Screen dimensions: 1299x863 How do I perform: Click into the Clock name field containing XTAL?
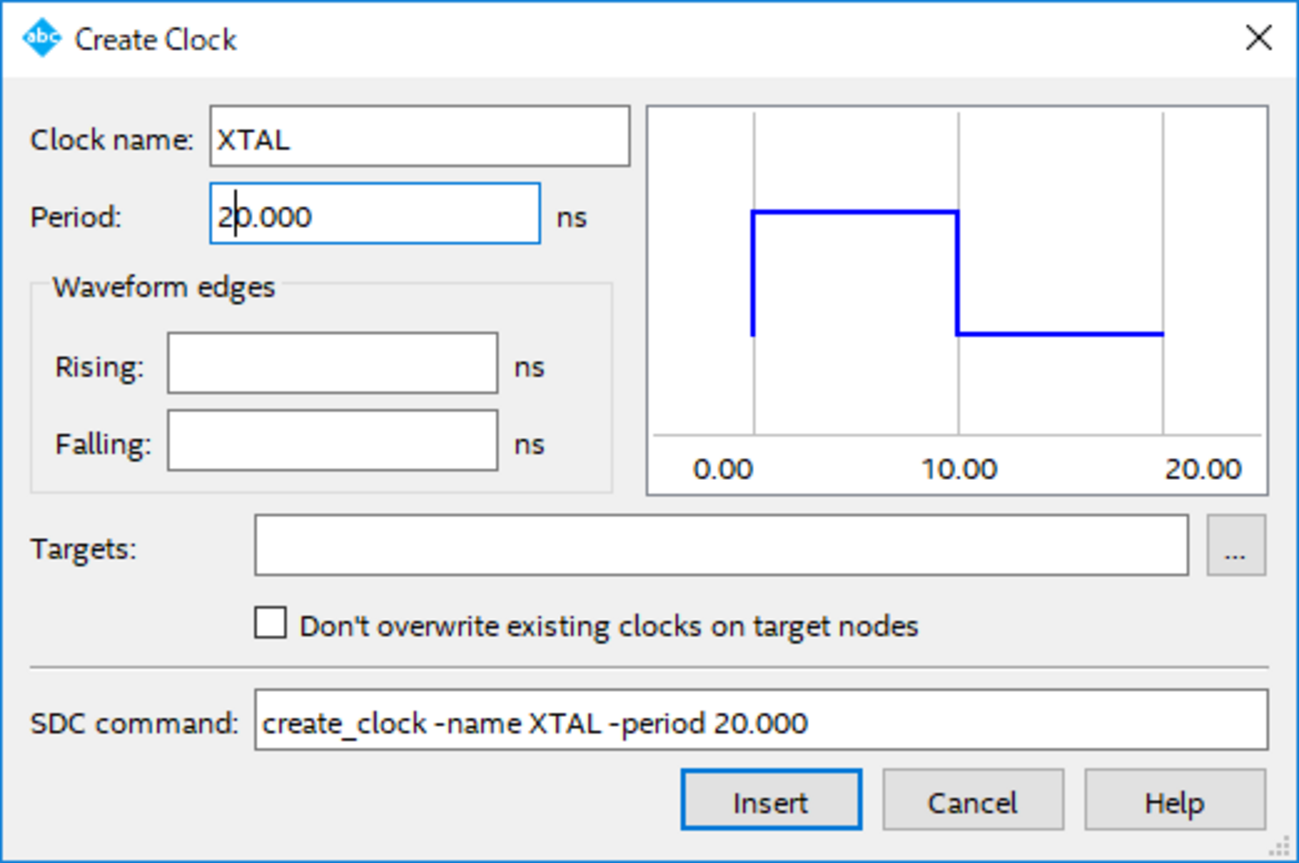[420, 136]
